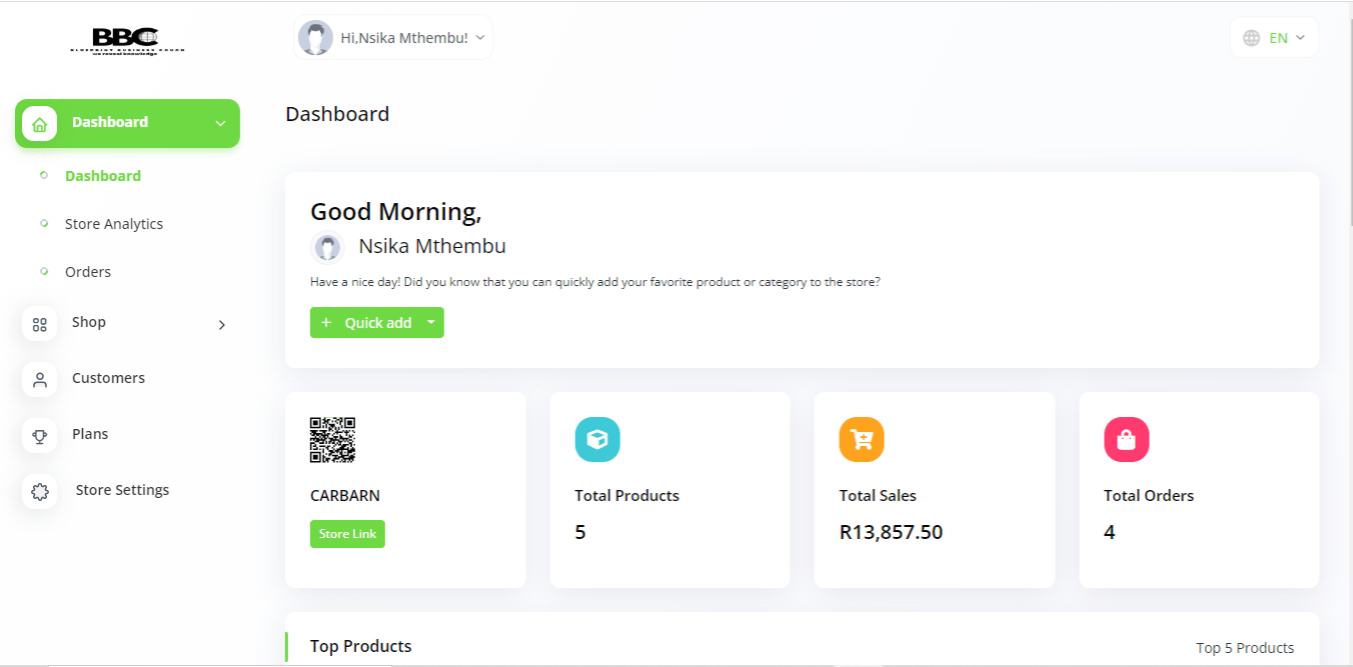Open the EN language dropdown
This screenshot has height=667, width=1353.
click(x=1275, y=38)
